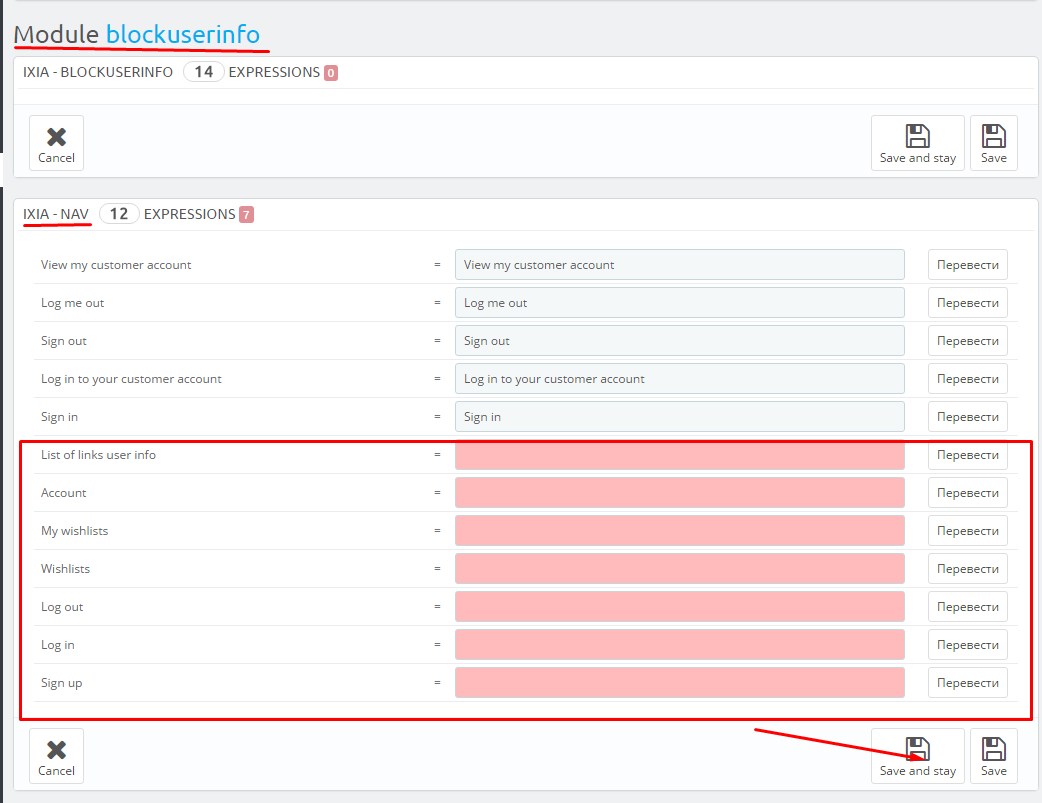Image resolution: width=1042 pixels, height=803 pixels.
Task: Click empty field for List of links user info
Action: 679,455
